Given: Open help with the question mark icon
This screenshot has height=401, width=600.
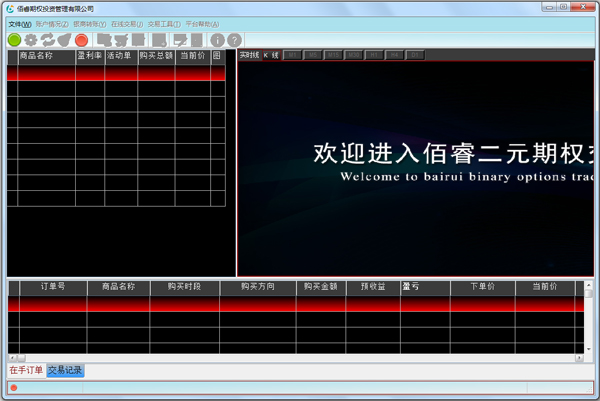Looking at the screenshot, I should click(235, 40).
